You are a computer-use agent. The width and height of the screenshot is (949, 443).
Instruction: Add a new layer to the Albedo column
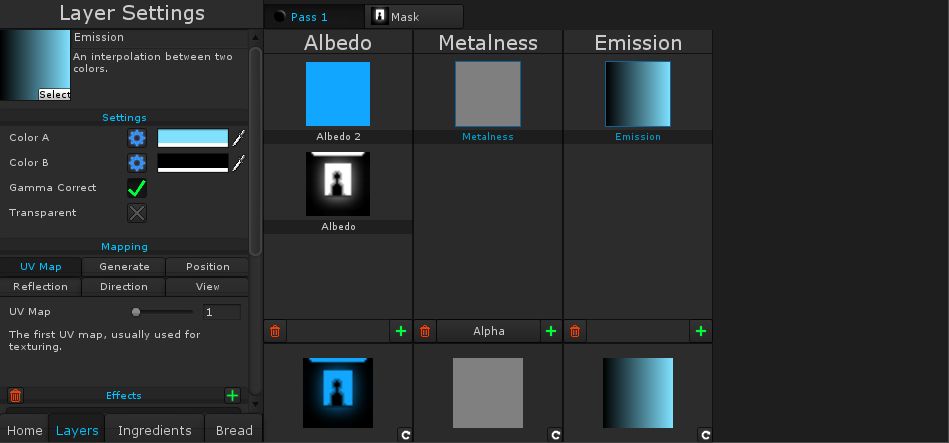point(401,331)
